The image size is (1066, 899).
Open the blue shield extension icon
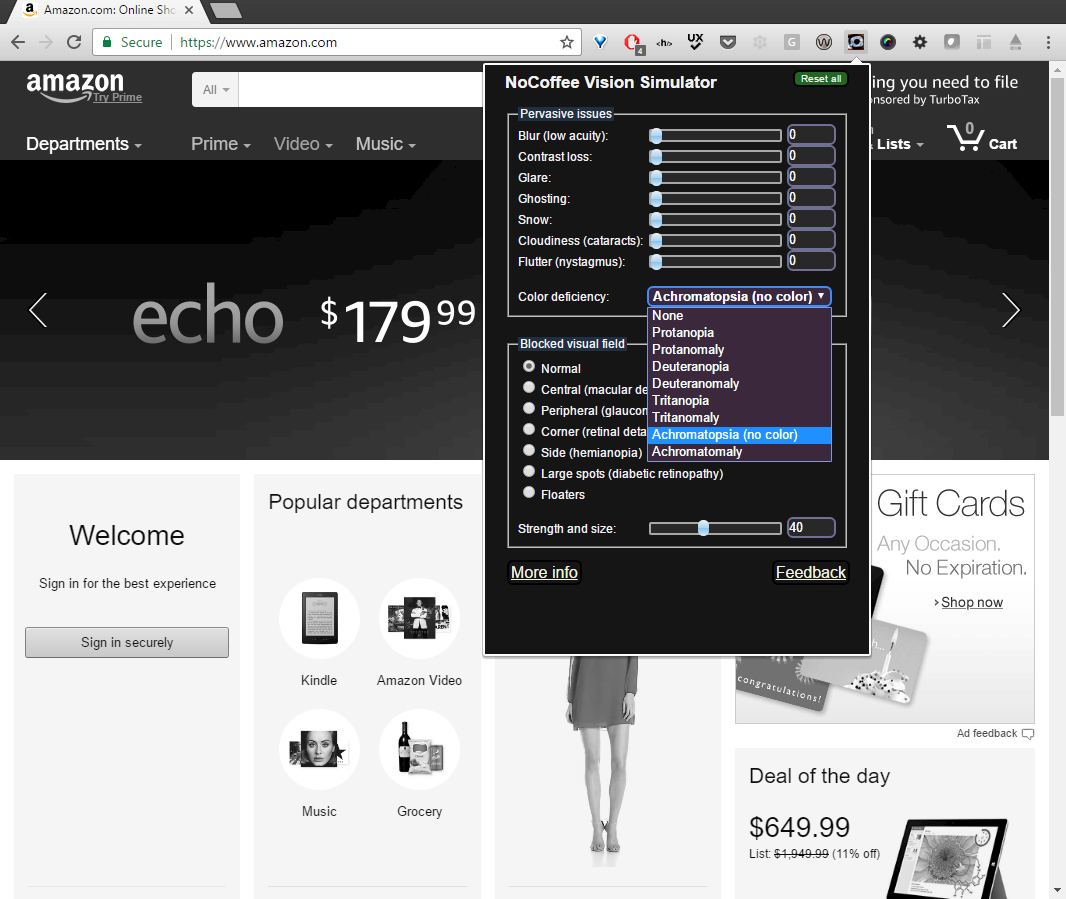click(600, 42)
